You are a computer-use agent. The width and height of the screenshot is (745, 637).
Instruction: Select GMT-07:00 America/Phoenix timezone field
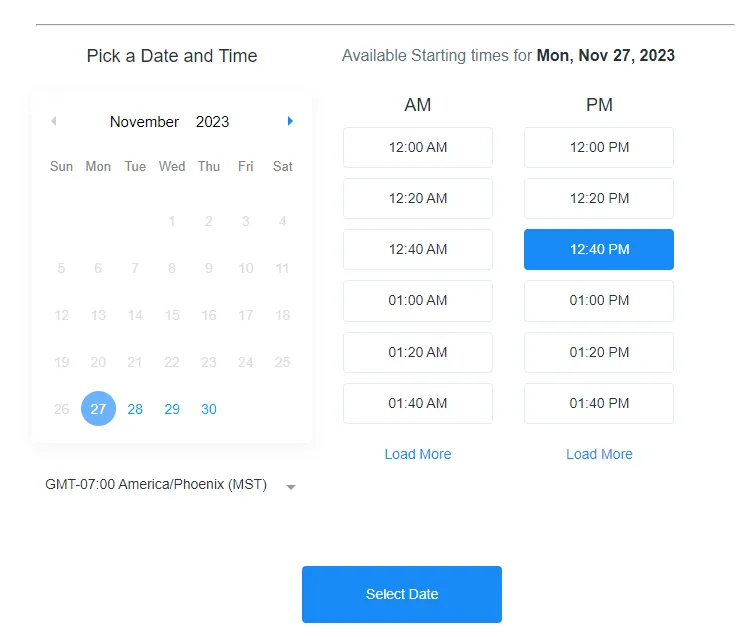pyautogui.click(x=156, y=485)
